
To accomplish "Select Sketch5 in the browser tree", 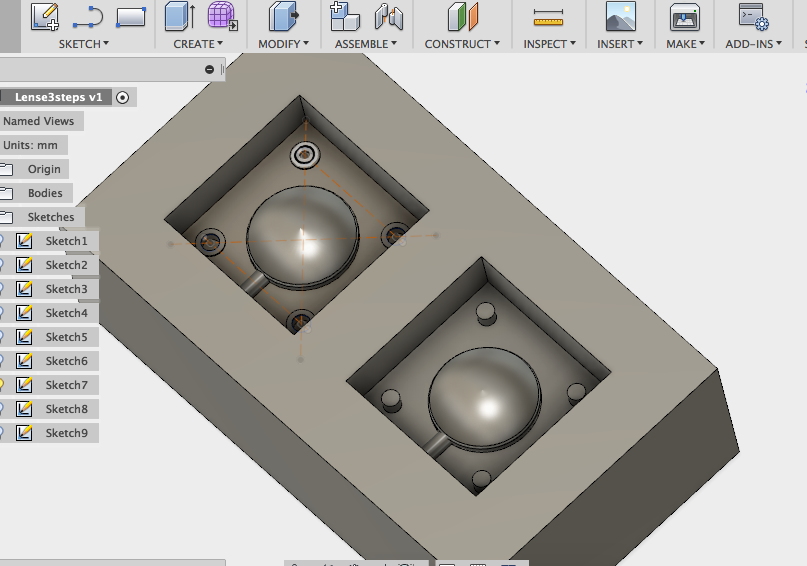I will point(66,337).
